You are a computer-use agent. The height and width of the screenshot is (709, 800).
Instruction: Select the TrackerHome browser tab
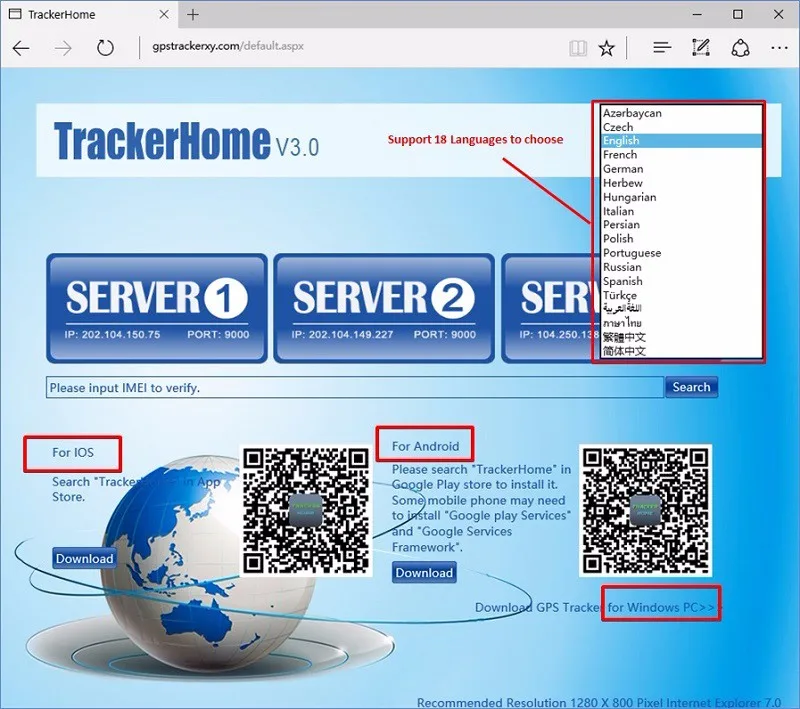[x=87, y=14]
